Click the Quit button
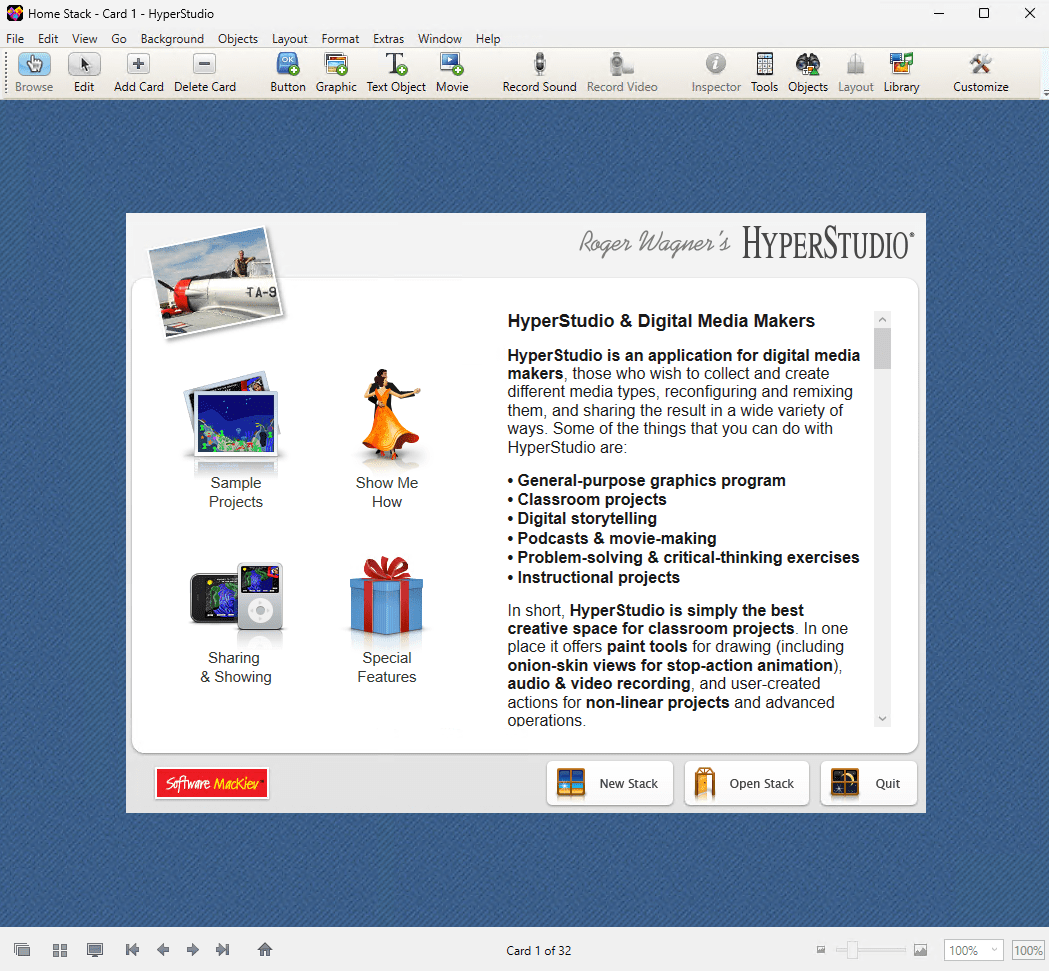1049x971 pixels. (x=868, y=783)
